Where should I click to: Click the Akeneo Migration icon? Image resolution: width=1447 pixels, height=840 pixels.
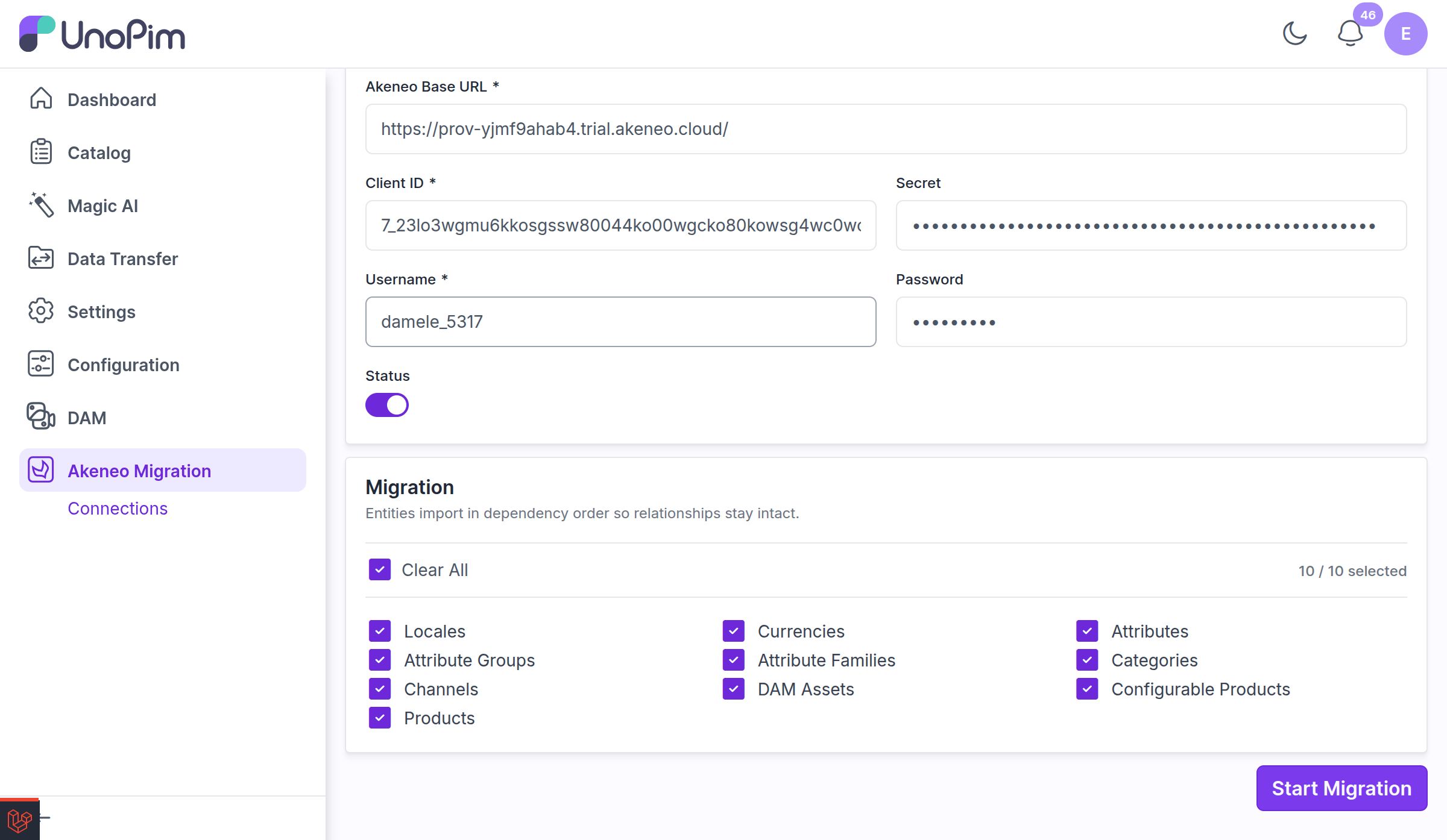point(41,471)
